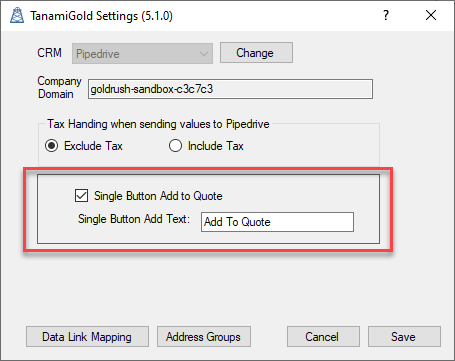Image resolution: width=455 pixels, height=361 pixels.
Task: Open Data Link Mapping
Action: click(x=87, y=337)
